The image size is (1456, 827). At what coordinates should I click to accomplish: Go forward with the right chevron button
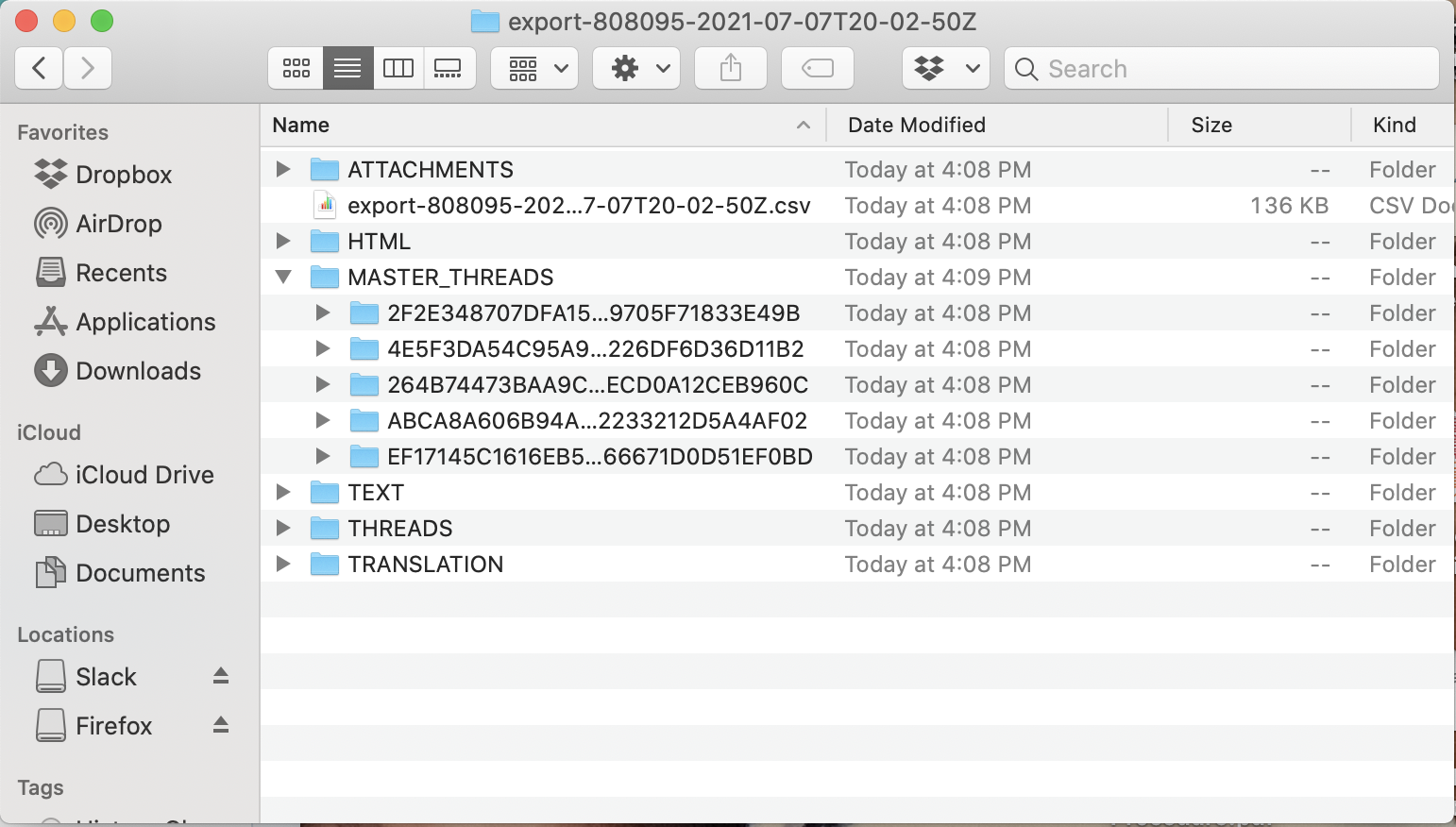point(88,68)
